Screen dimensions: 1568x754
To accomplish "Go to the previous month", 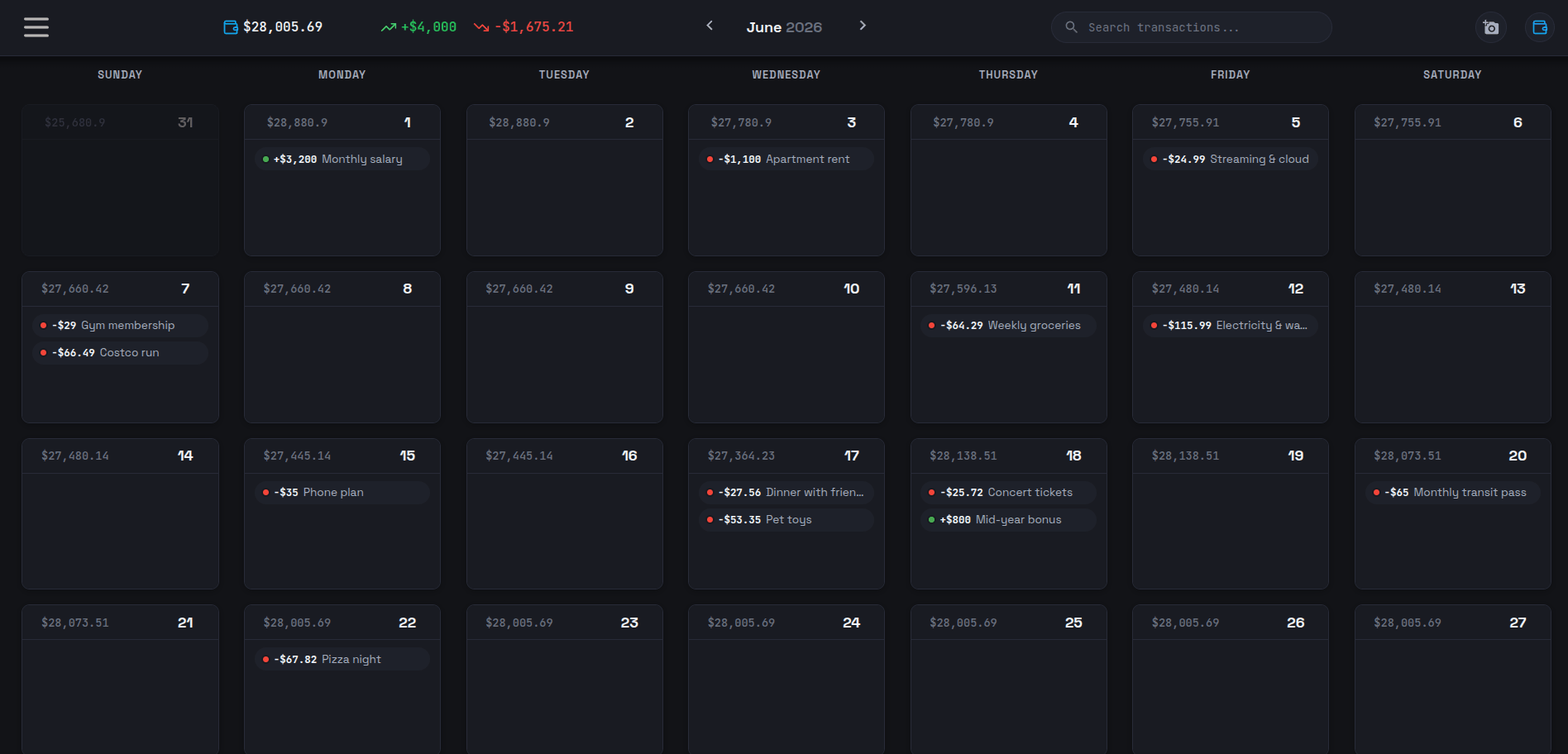I will pyautogui.click(x=710, y=26).
